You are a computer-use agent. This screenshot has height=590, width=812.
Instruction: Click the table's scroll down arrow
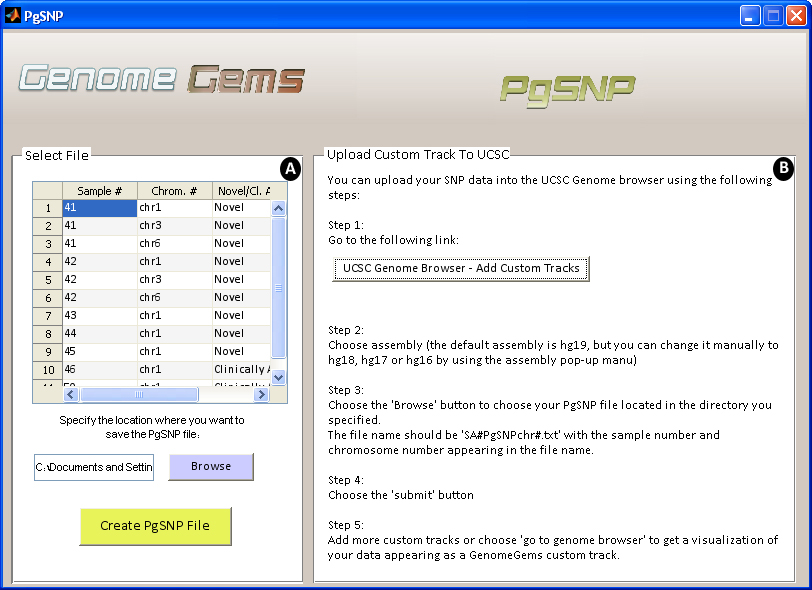click(278, 377)
